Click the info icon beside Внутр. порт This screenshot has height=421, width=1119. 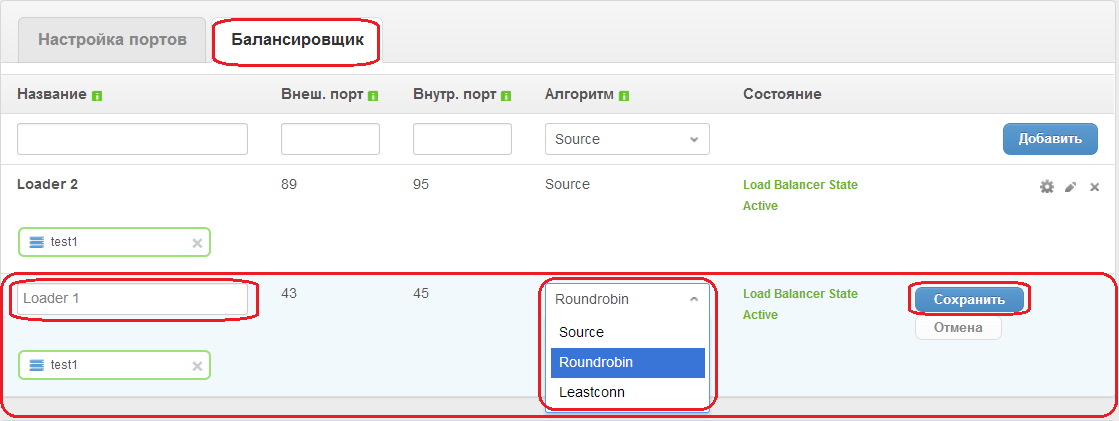click(506, 96)
